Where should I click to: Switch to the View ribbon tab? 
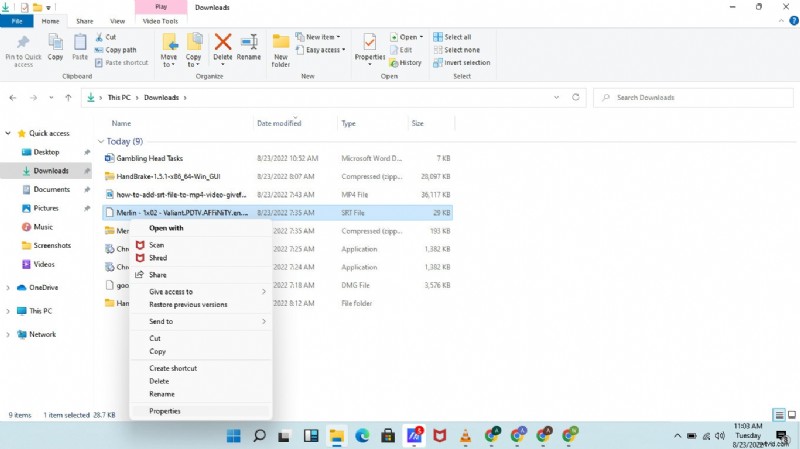click(x=117, y=20)
